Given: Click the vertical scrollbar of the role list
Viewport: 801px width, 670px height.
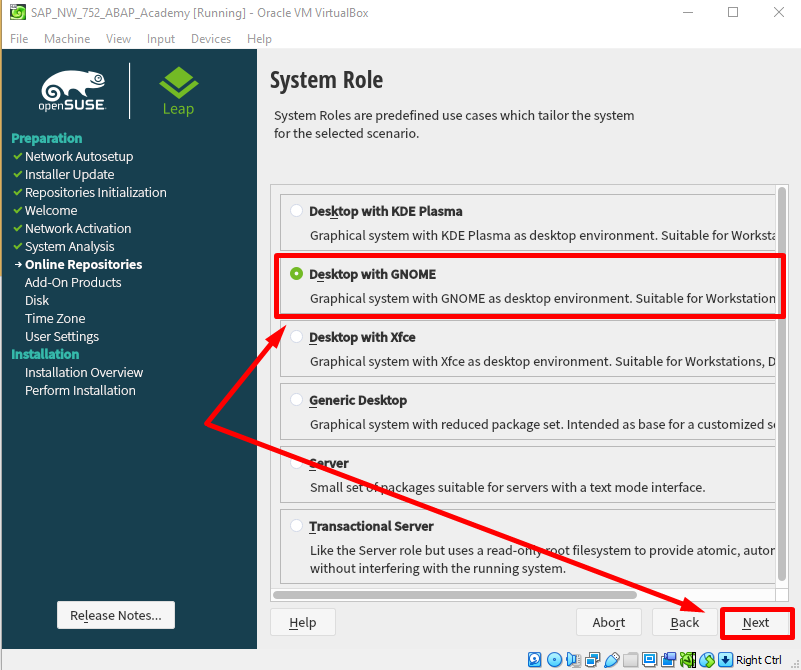Looking at the screenshot, I should click(x=782, y=384).
